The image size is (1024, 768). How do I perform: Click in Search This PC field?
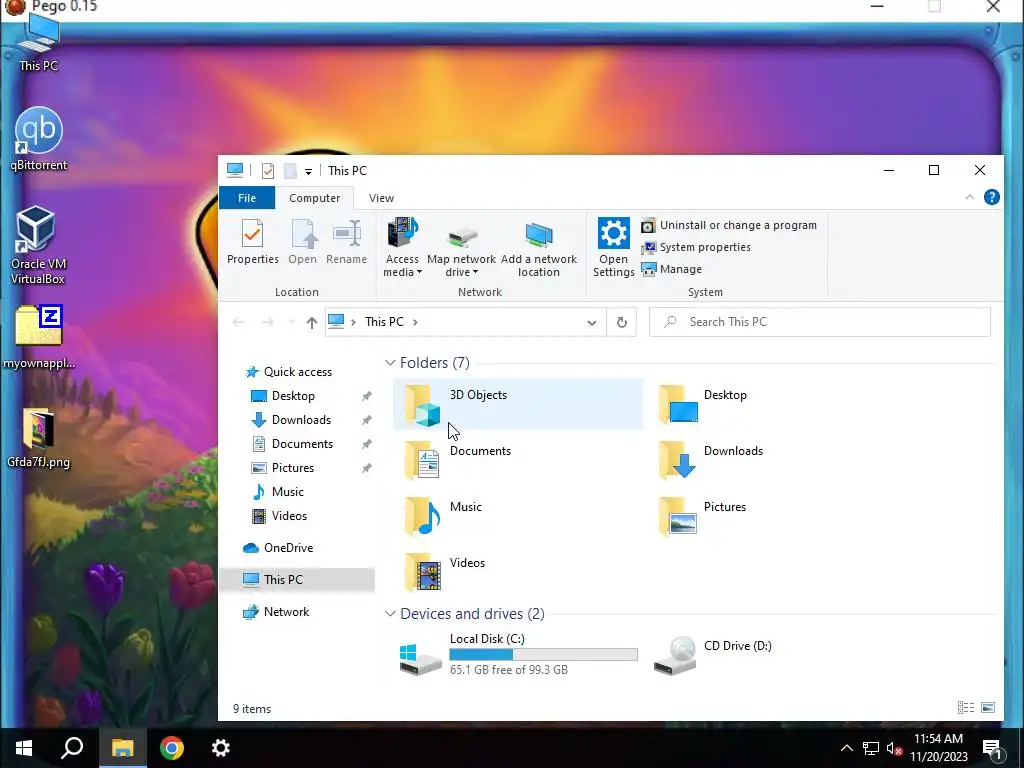point(820,322)
